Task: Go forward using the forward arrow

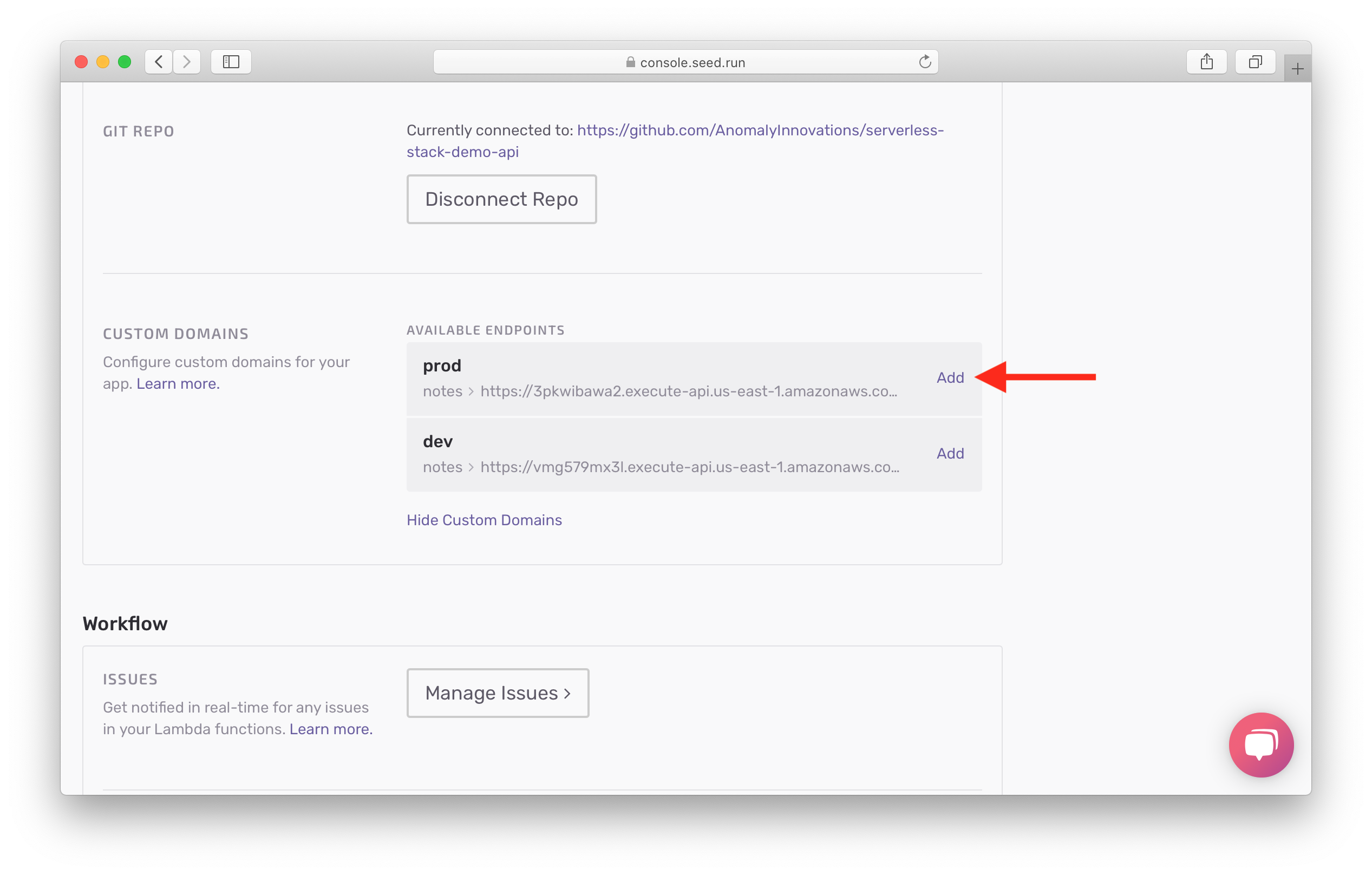Action: click(x=187, y=62)
